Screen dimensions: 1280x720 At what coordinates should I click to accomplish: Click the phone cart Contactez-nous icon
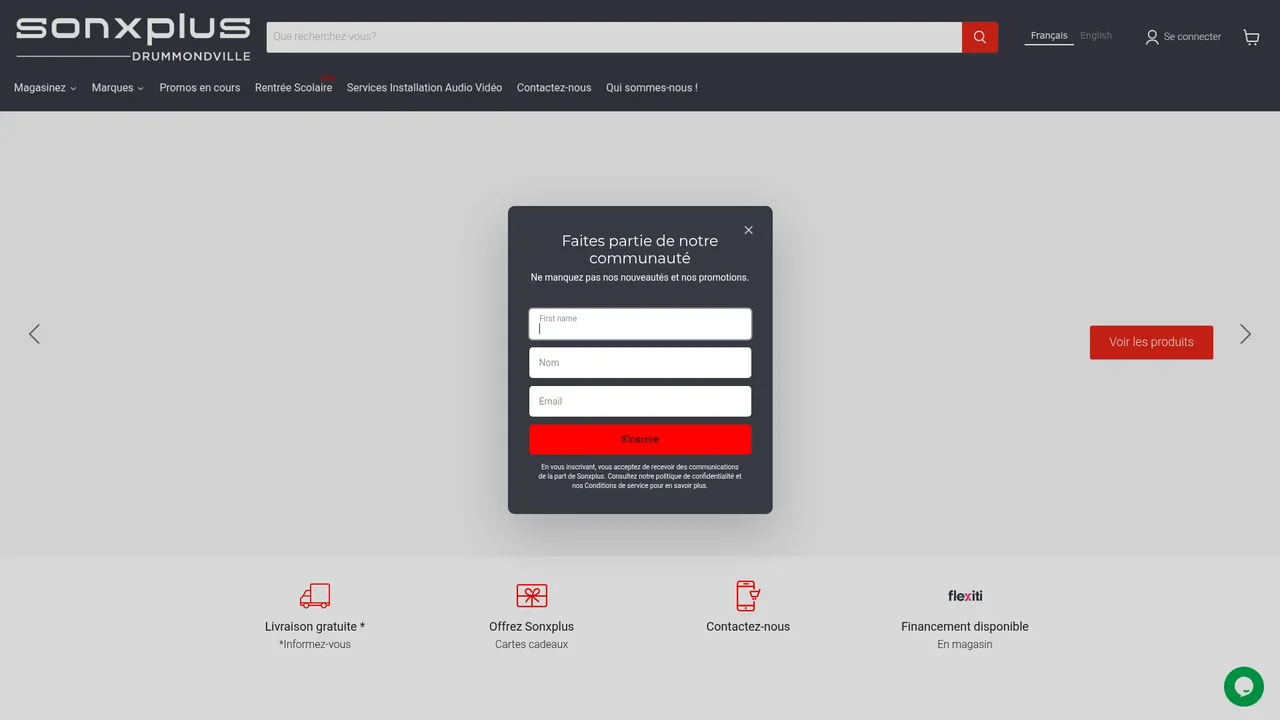[x=748, y=595]
